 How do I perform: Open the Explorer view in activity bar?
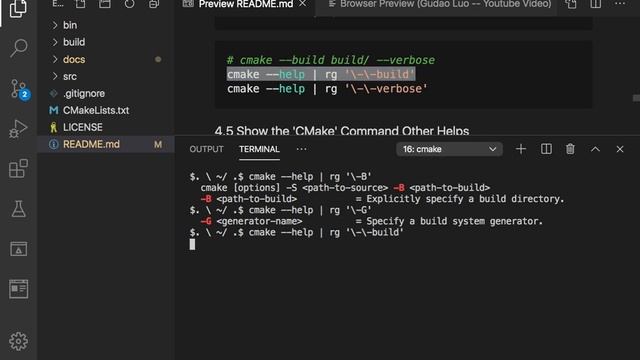coord(18,8)
